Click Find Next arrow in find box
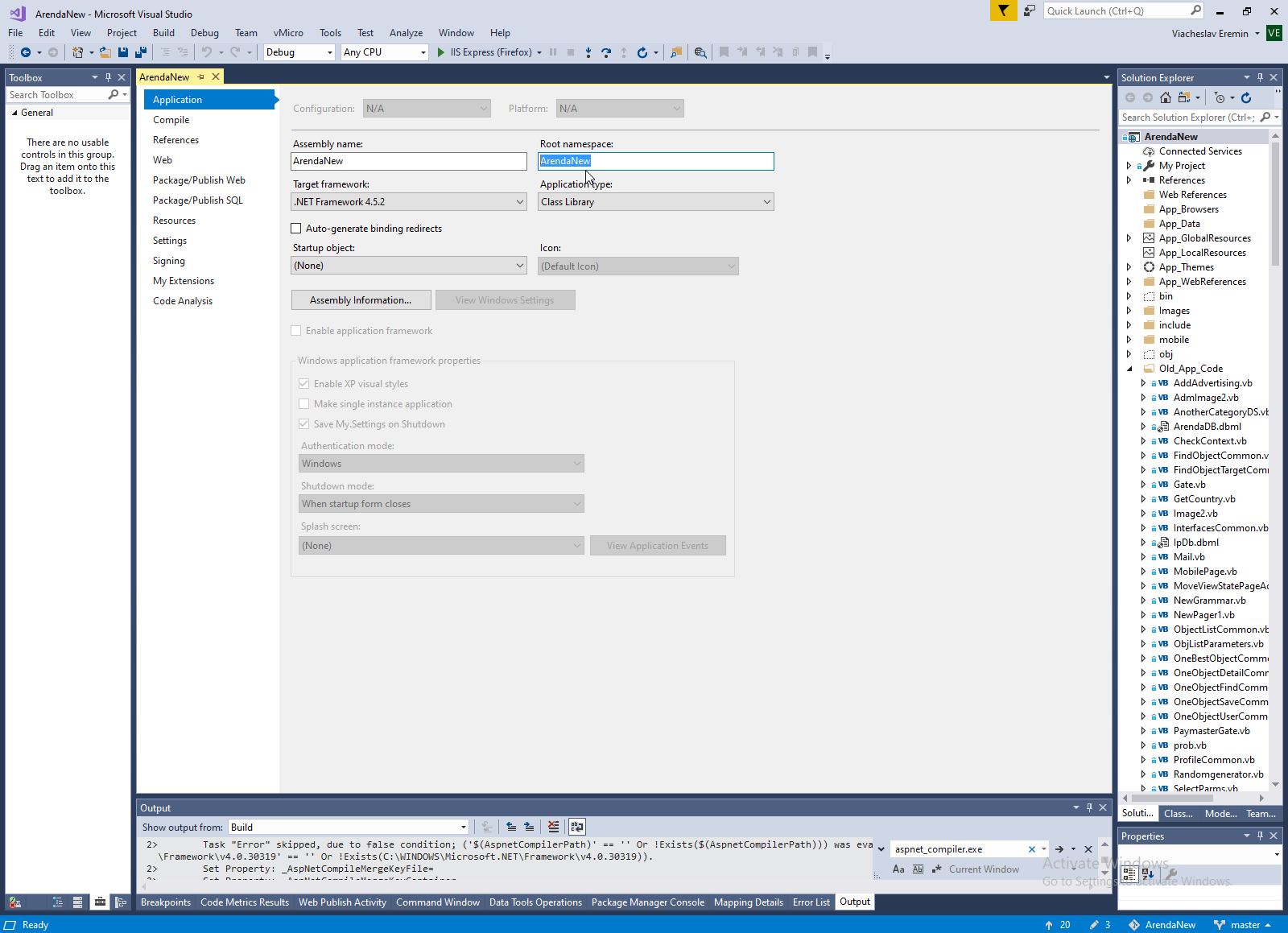 tap(1059, 849)
